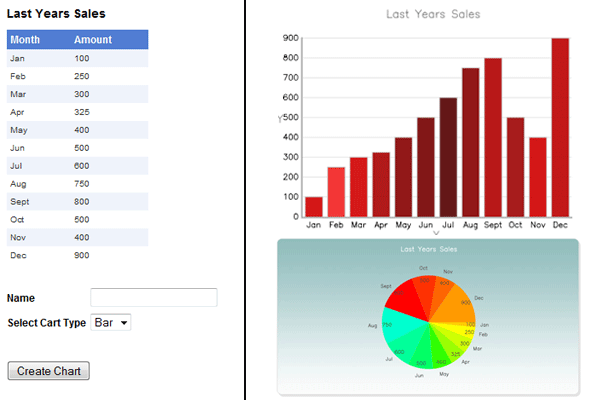Select the Mar row month cell
600x400 pixels.
(18, 94)
